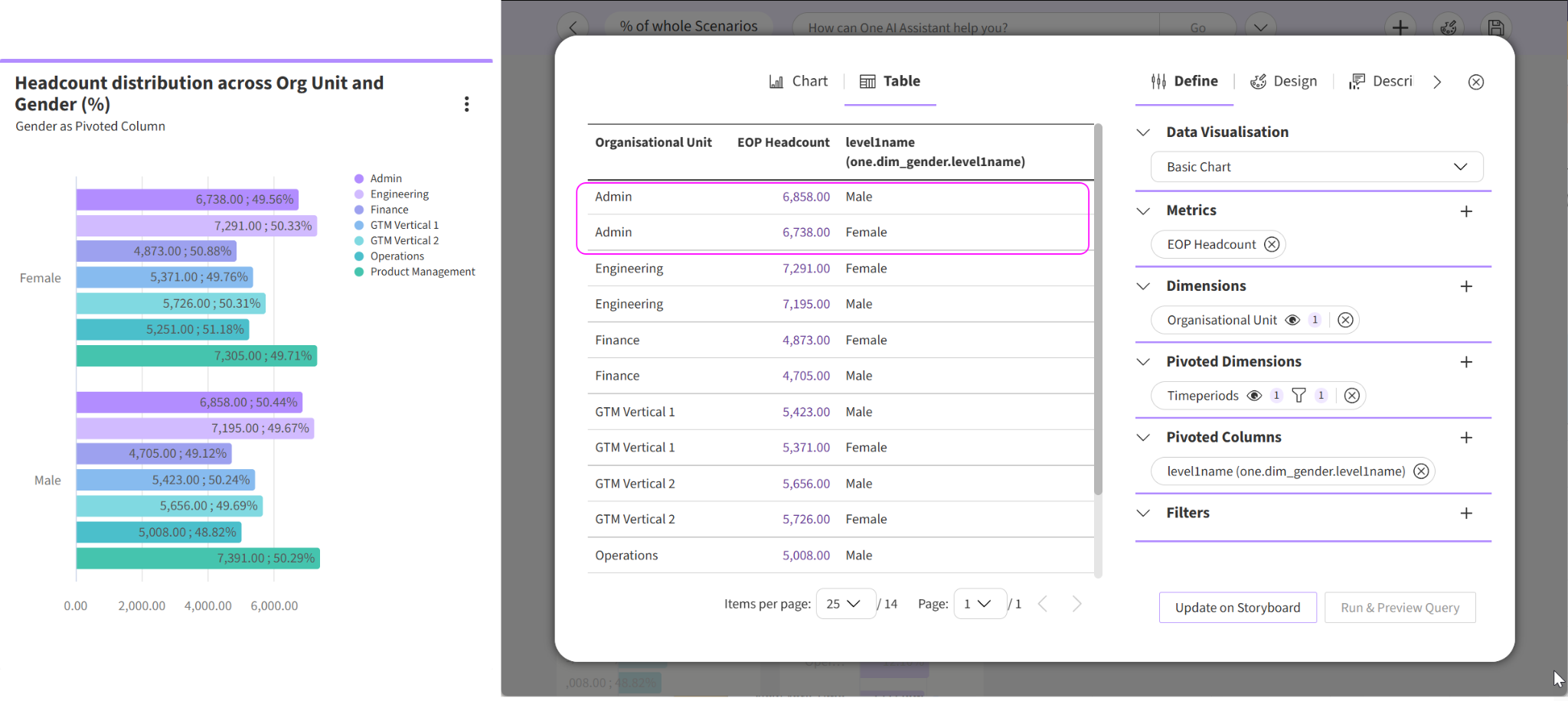Viewport: 1568px width, 701px height.
Task: Collapse the Pivoted Columns section
Action: pos(1143,437)
